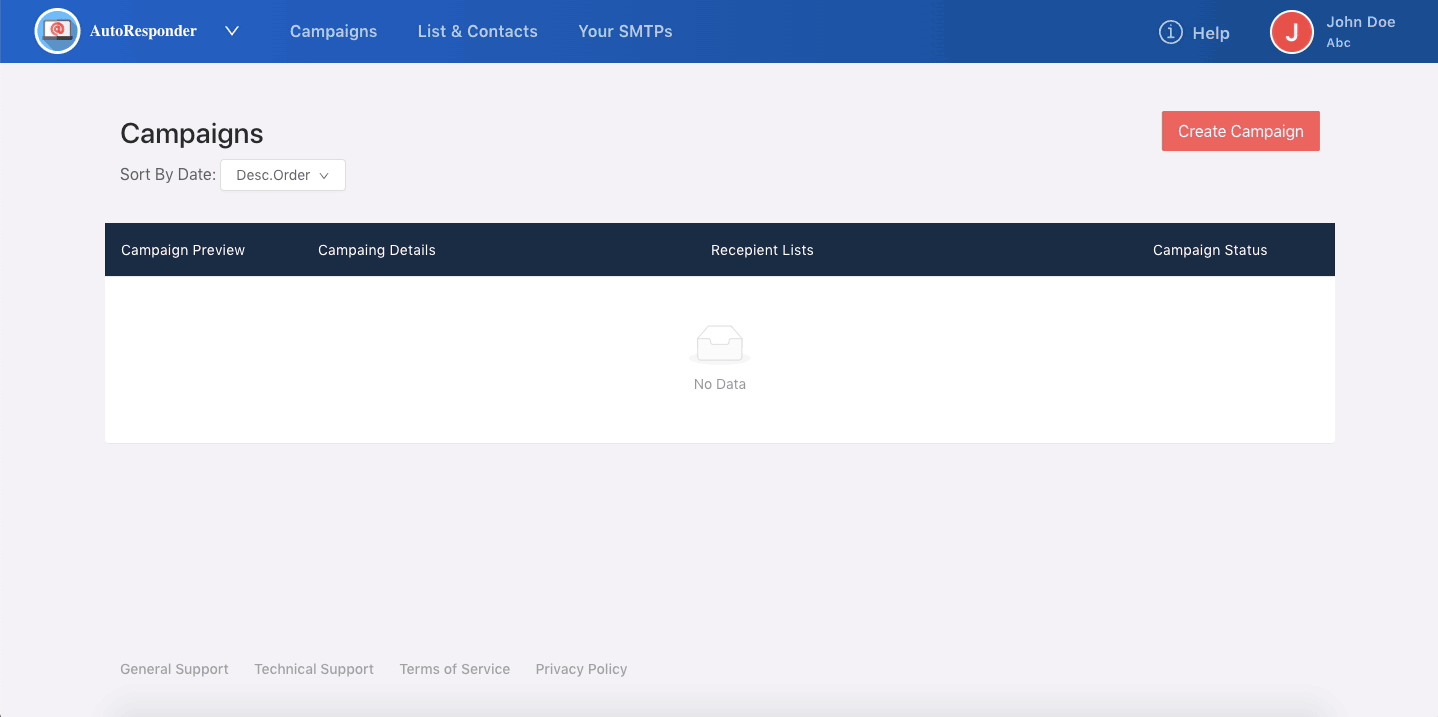1438x717 pixels.
Task: Click the Campaign Preview column header
Action: [x=183, y=250]
